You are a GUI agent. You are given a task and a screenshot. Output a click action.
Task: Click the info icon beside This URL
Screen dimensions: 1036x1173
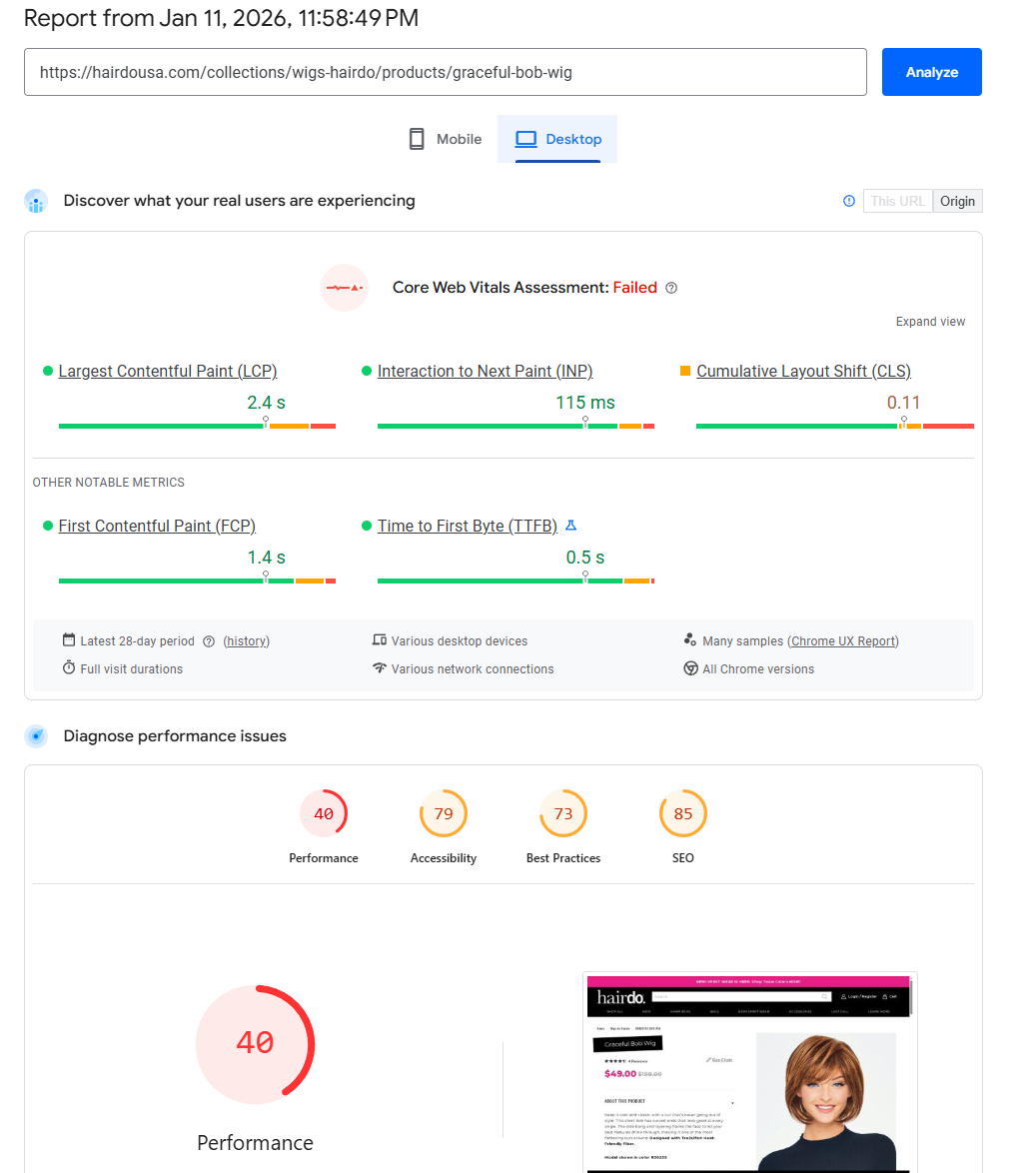point(849,201)
